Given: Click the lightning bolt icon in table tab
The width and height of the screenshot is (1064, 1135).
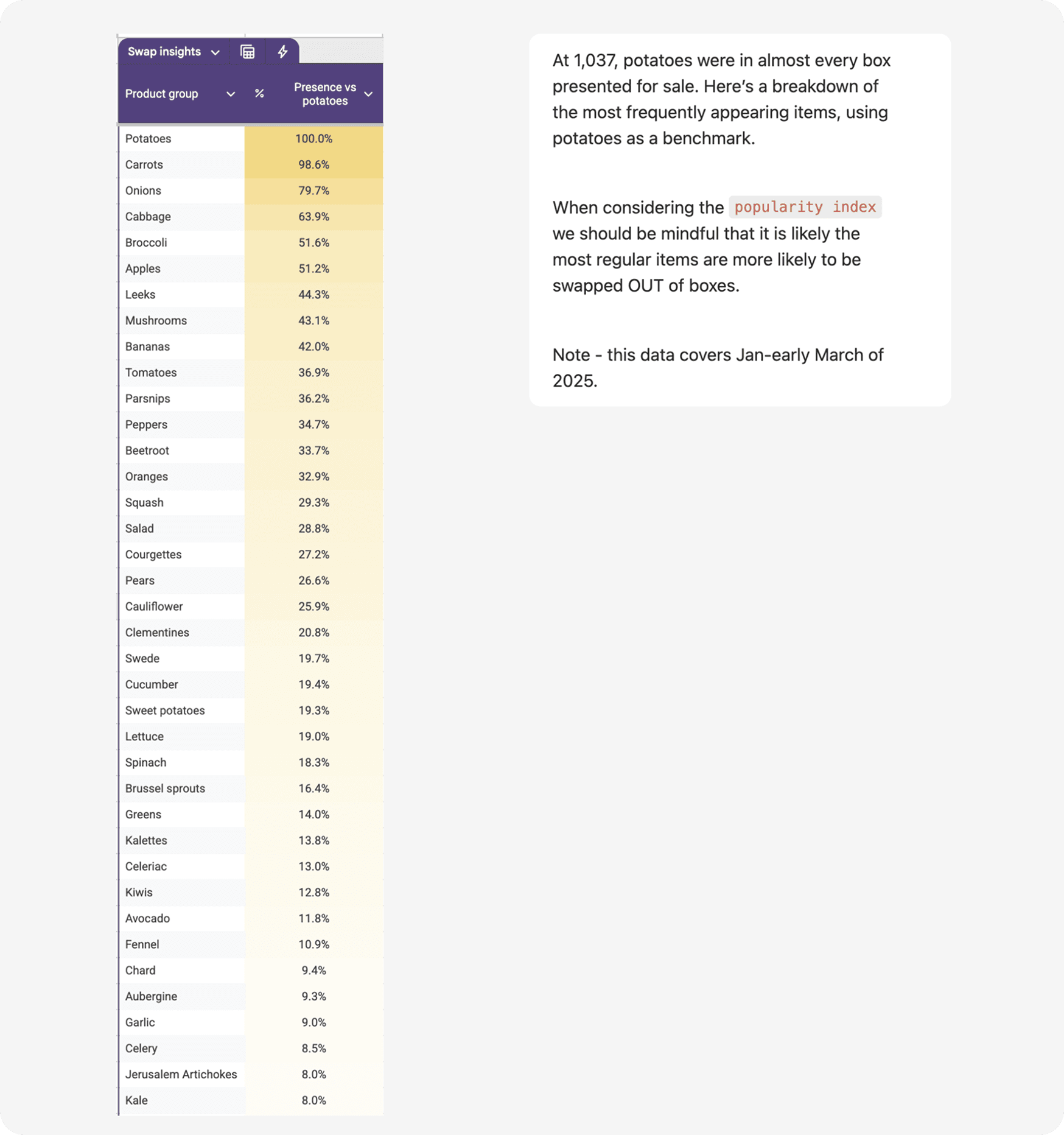Looking at the screenshot, I should pos(282,52).
